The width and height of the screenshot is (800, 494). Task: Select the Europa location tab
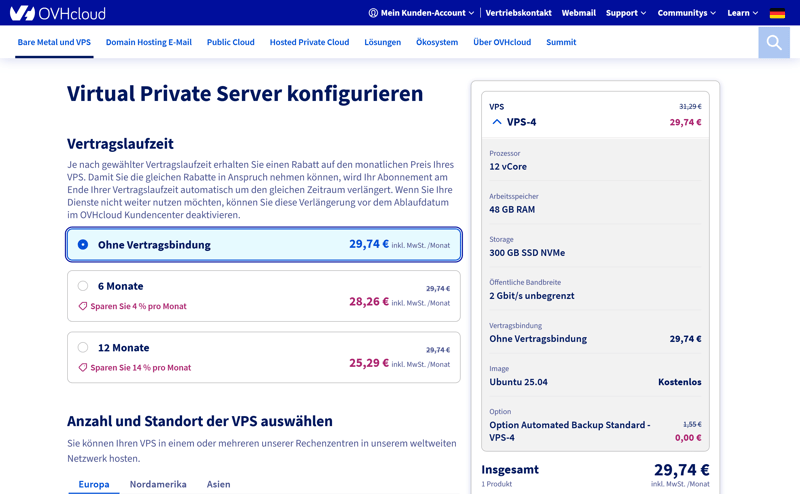[x=94, y=484]
